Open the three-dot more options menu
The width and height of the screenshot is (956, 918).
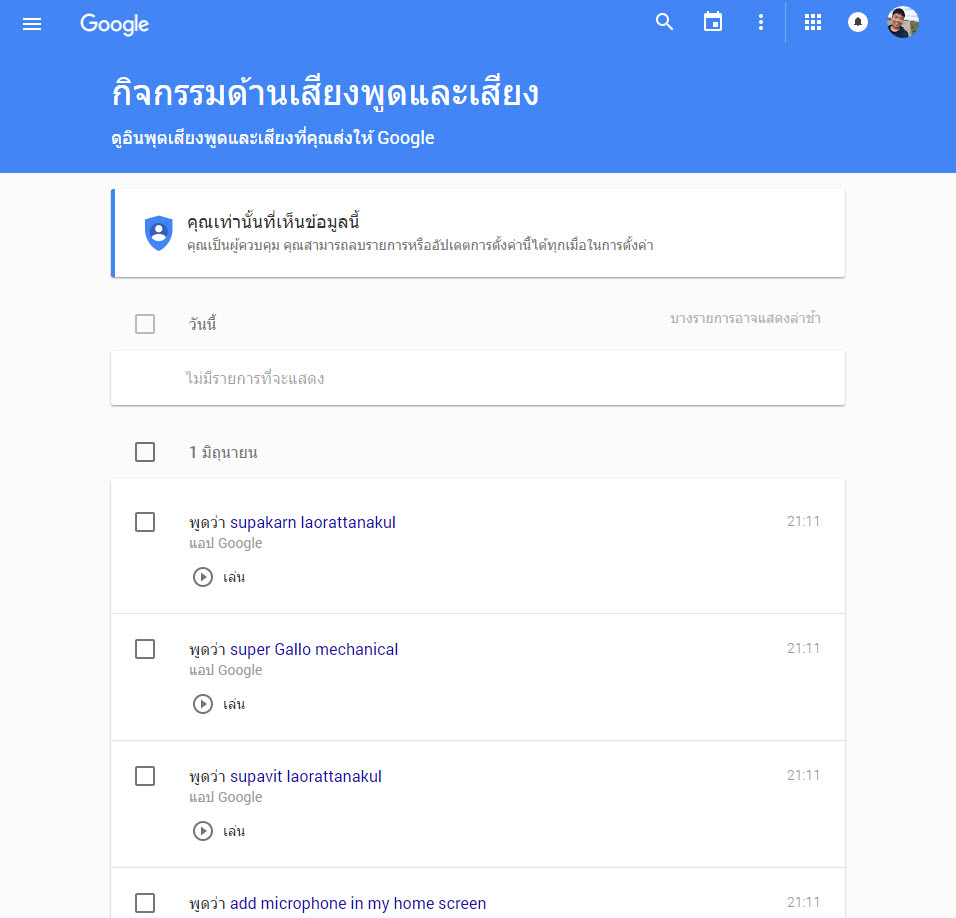point(761,22)
